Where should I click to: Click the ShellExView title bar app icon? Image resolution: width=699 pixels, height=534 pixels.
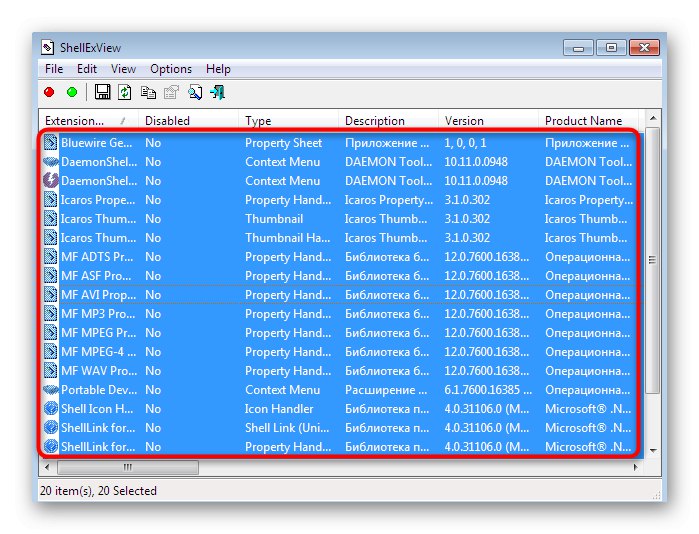[48, 47]
